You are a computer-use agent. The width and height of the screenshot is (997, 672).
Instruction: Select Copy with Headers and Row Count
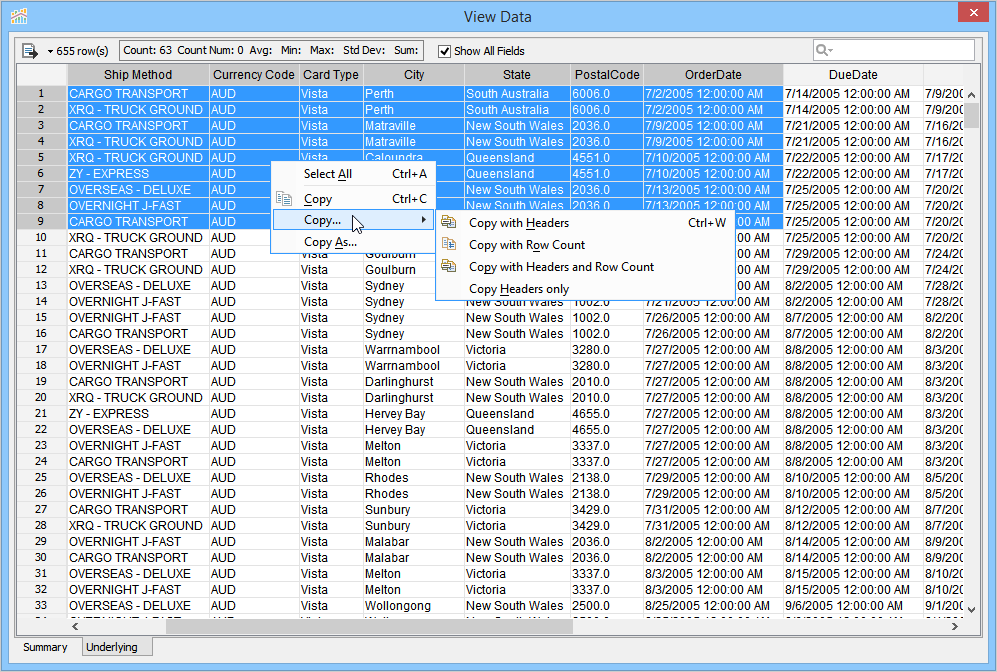tap(585, 267)
